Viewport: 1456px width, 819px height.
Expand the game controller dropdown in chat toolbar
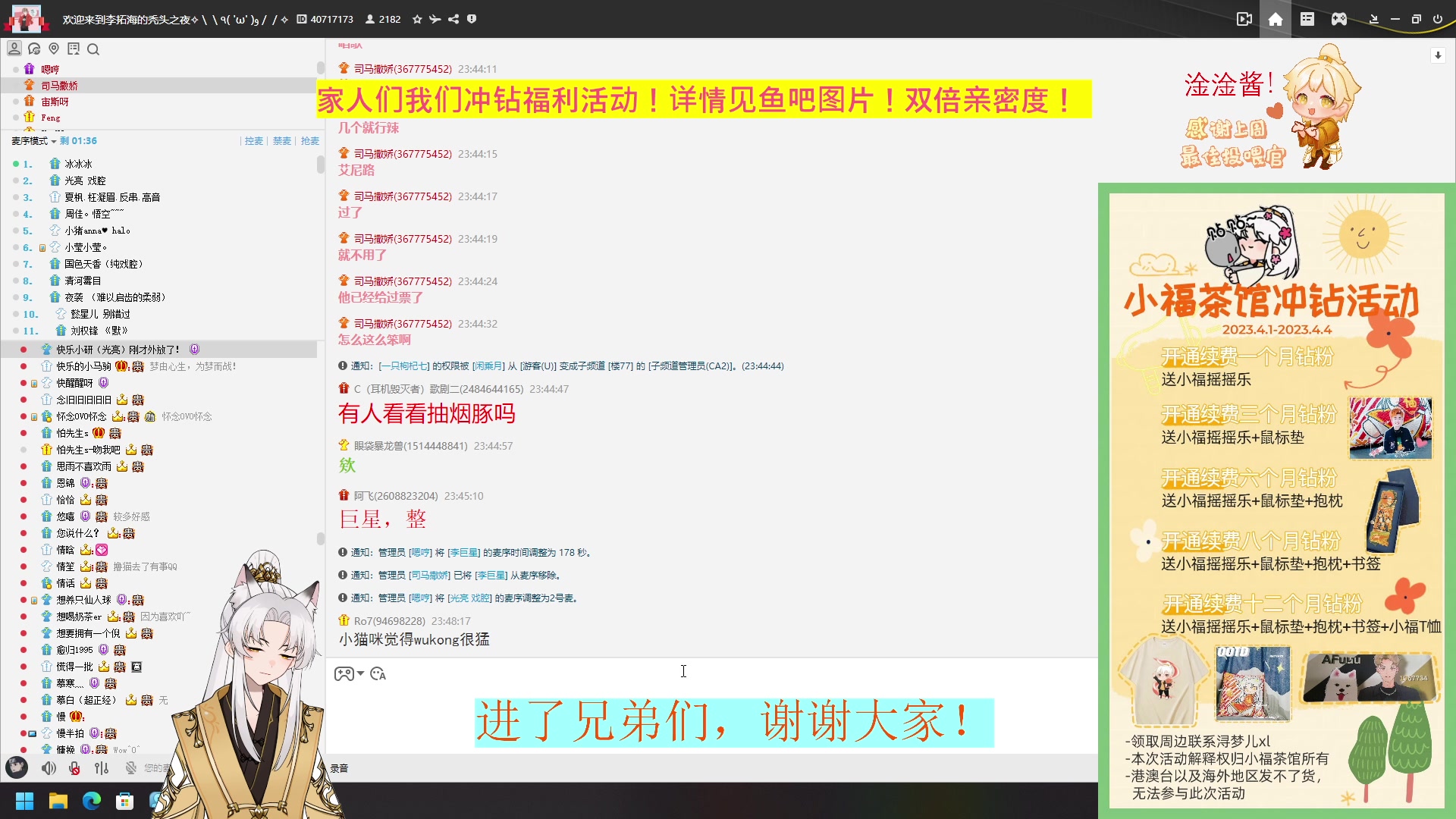click(x=360, y=673)
